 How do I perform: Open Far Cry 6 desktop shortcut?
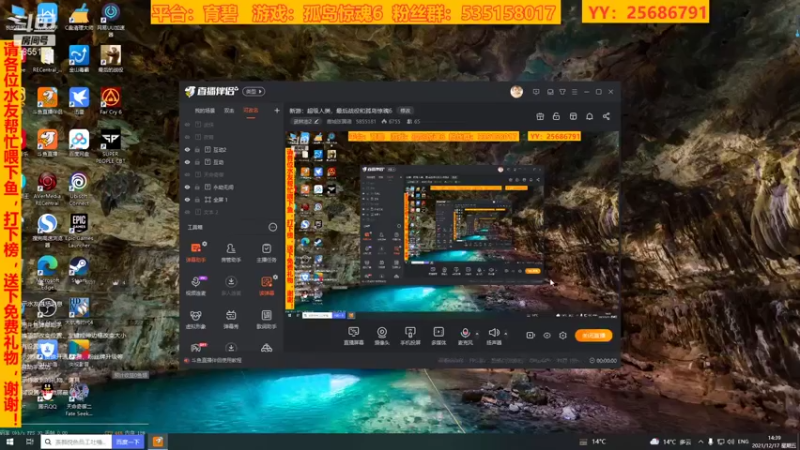(110, 101)
